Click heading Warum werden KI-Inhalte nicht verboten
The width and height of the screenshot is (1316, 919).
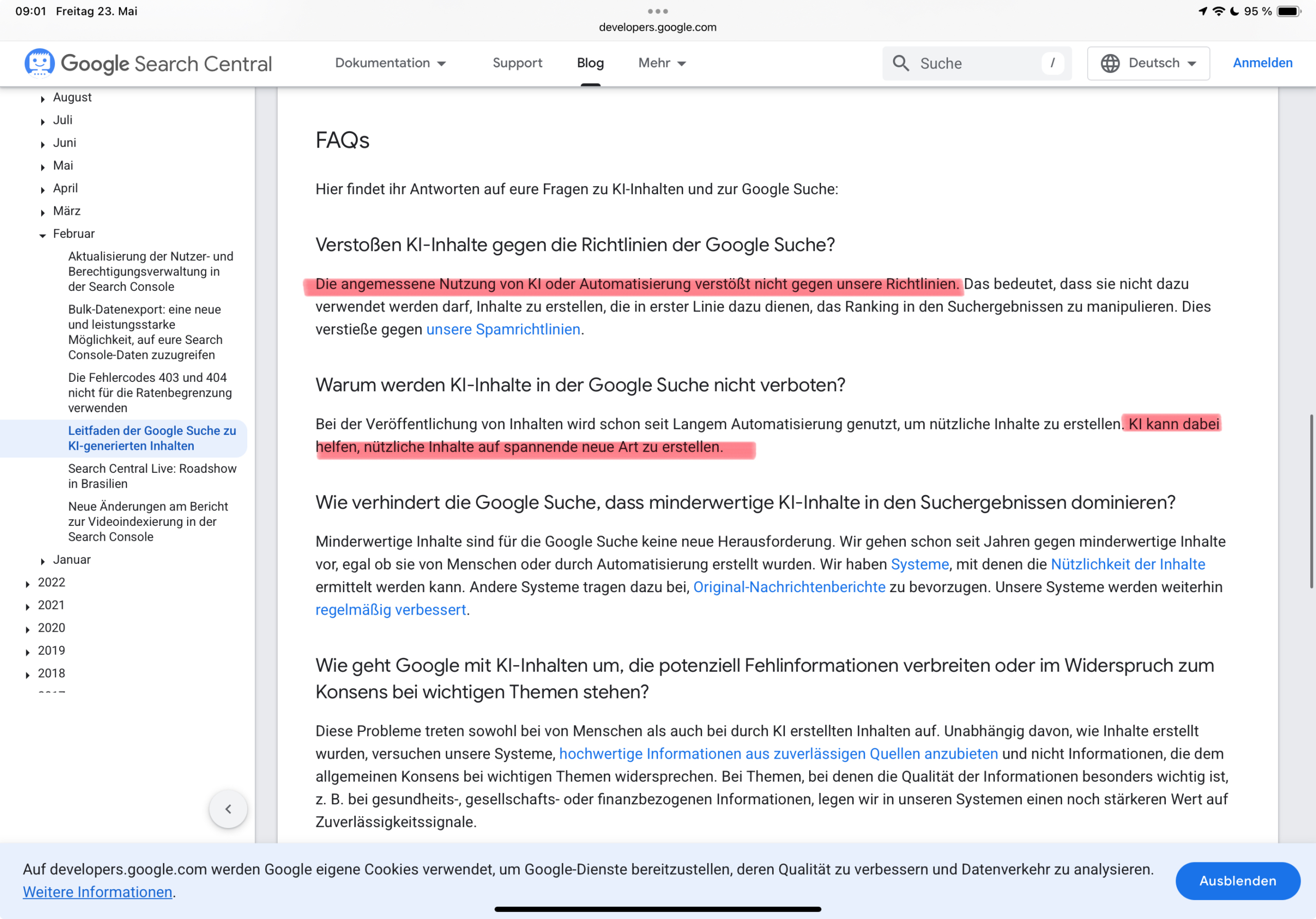pyautogui.click(x=580, y=384)
